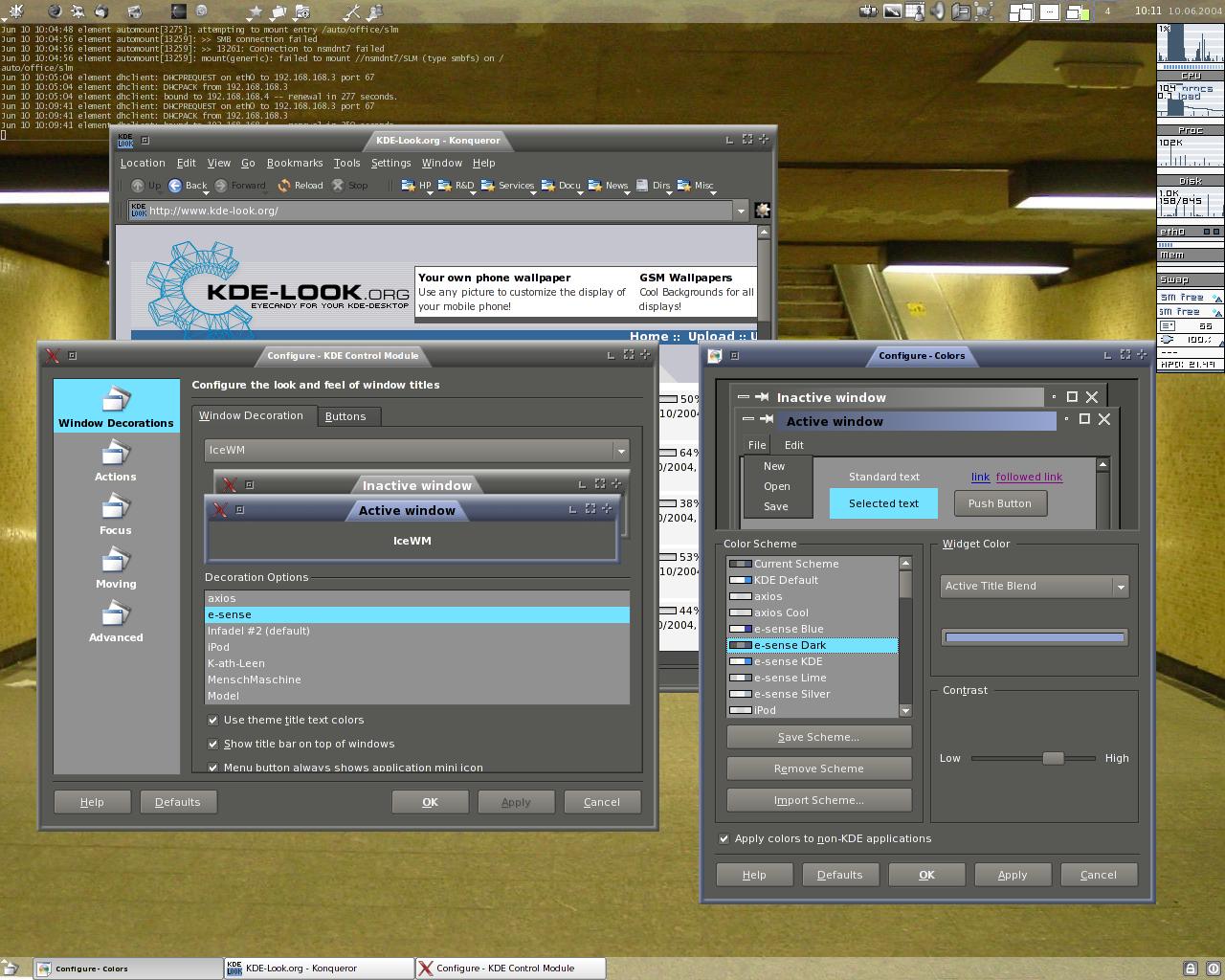Select Infadel #2 (default) theme
The image size is (1225, 980).
417,631
